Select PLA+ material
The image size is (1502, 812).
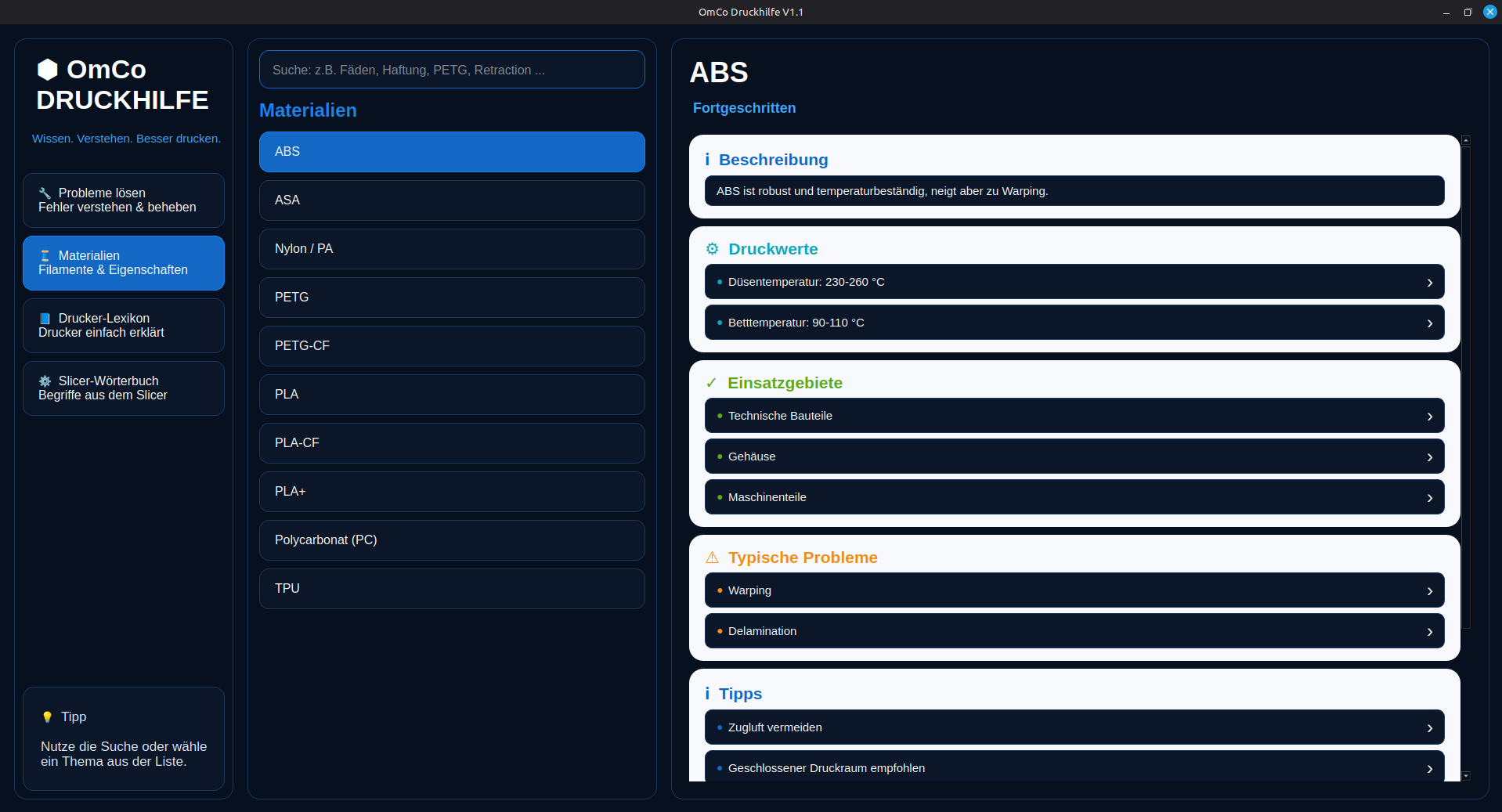pos(452,492)
